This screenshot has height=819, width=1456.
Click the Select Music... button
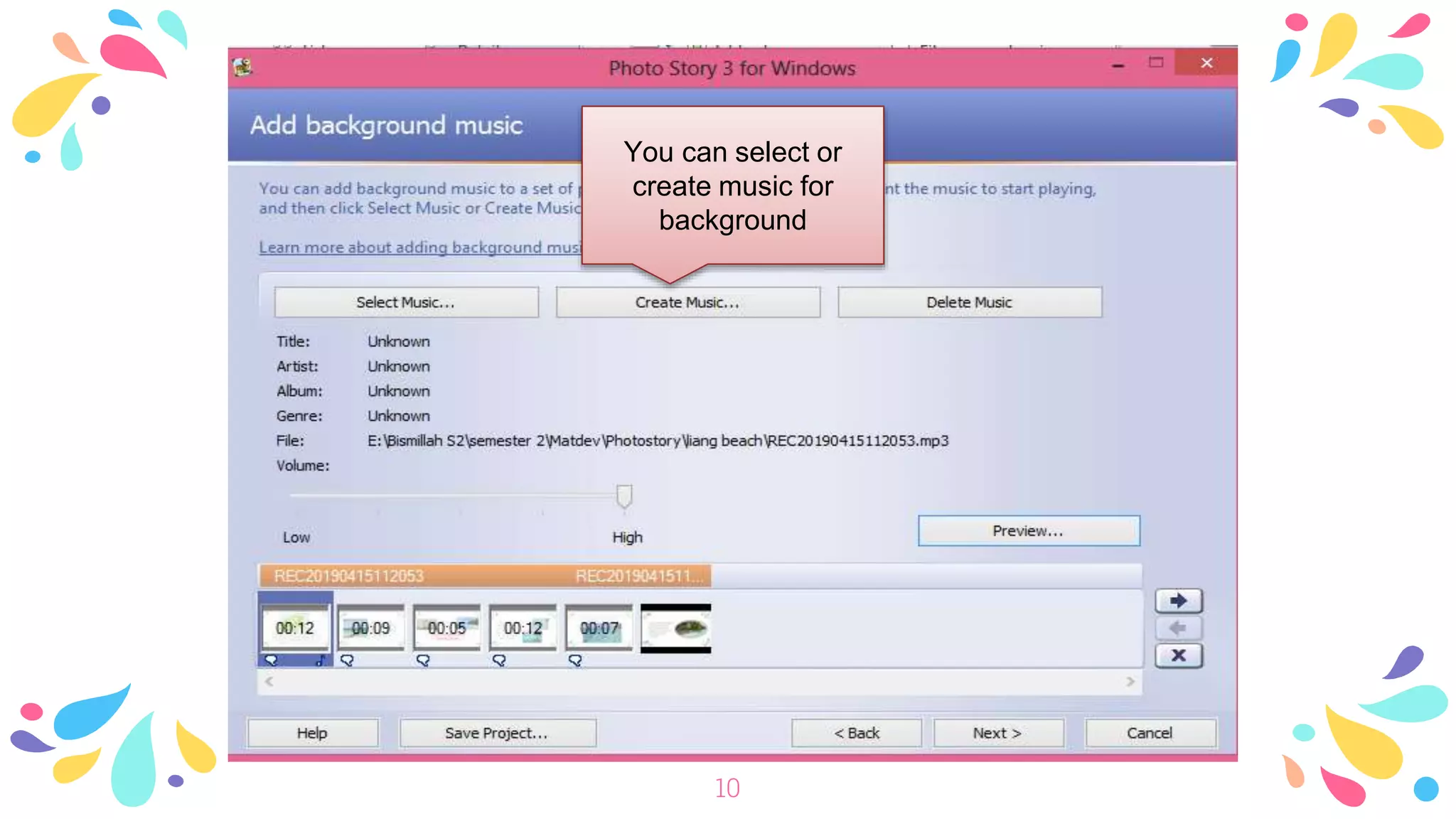pyautogui.click(x=406, y=302)
